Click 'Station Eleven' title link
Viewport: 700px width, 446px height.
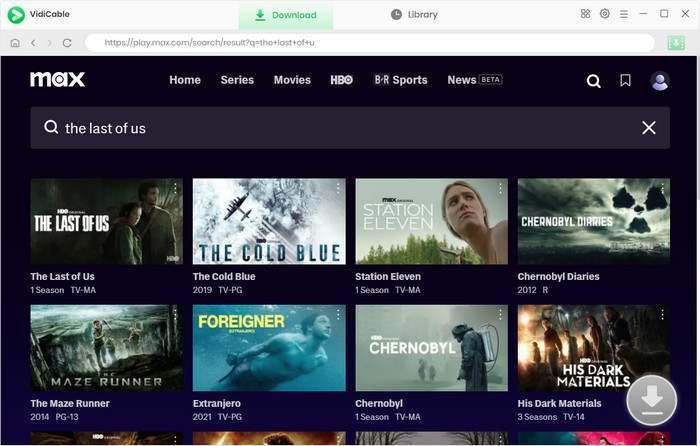(388, 277)
